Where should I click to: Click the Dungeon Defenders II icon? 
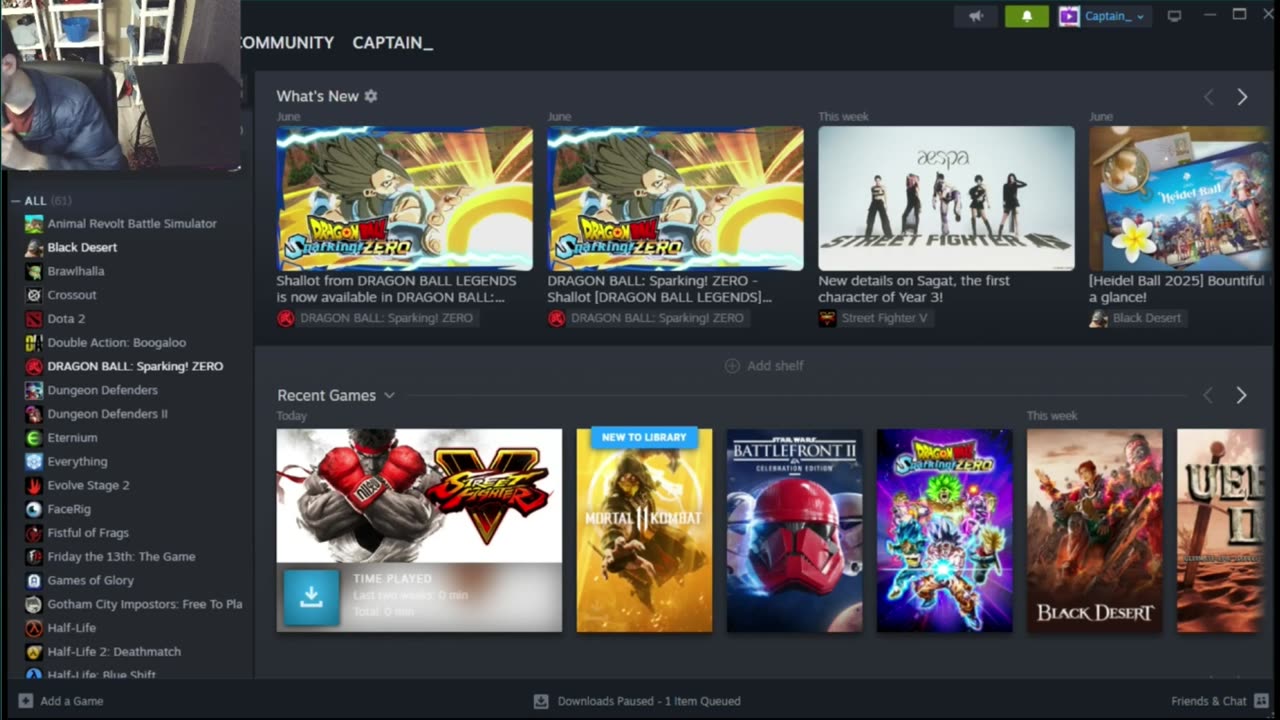tap(34, 414)
